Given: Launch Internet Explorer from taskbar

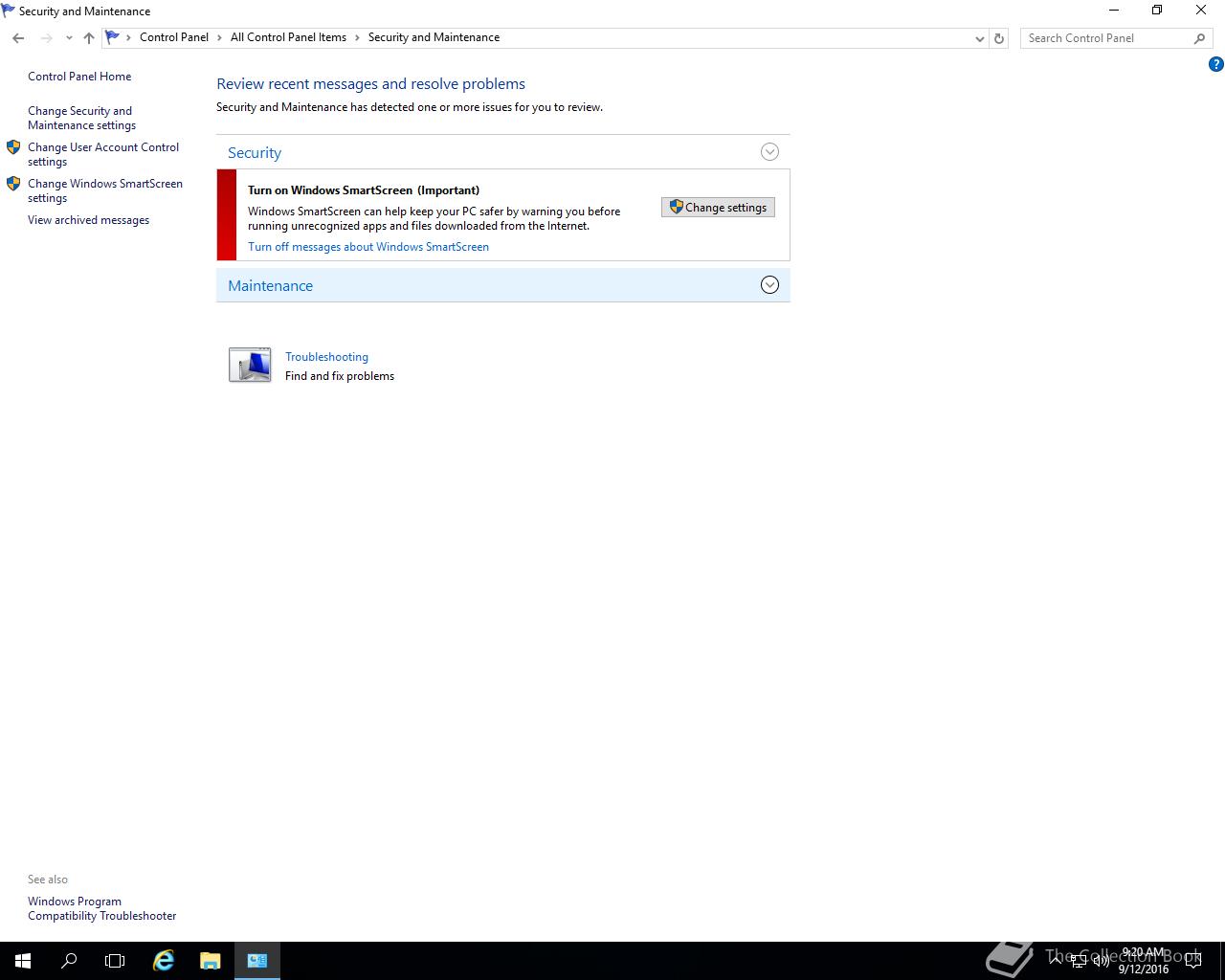Looking at the screenshot, I should pyautogui.click(x=164, y=961).
